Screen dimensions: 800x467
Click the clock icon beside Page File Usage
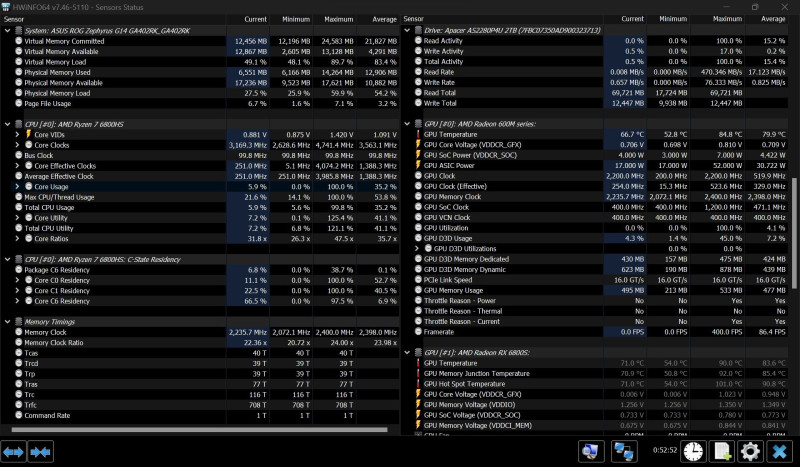[19, 103]
